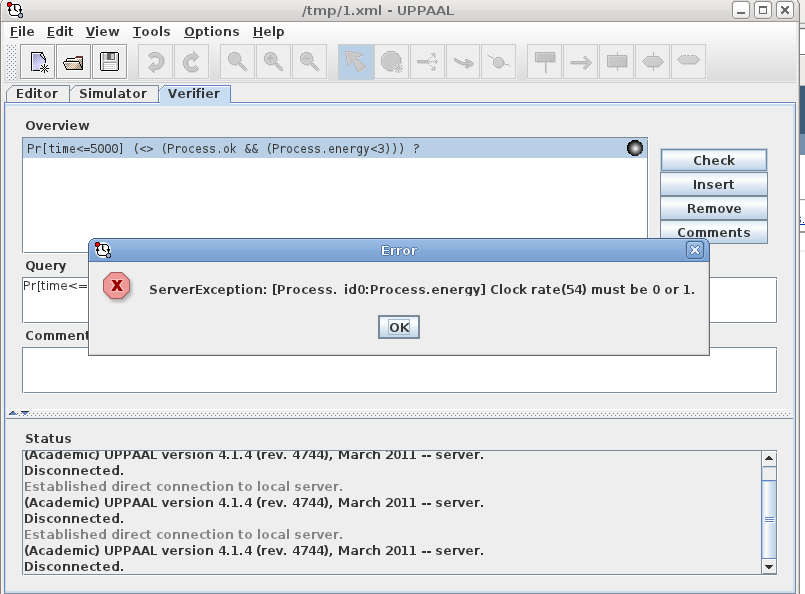Click the UPPAAL window icon in the title bar
Viewport: 805px width, 594px height.
tap(15, 10)
